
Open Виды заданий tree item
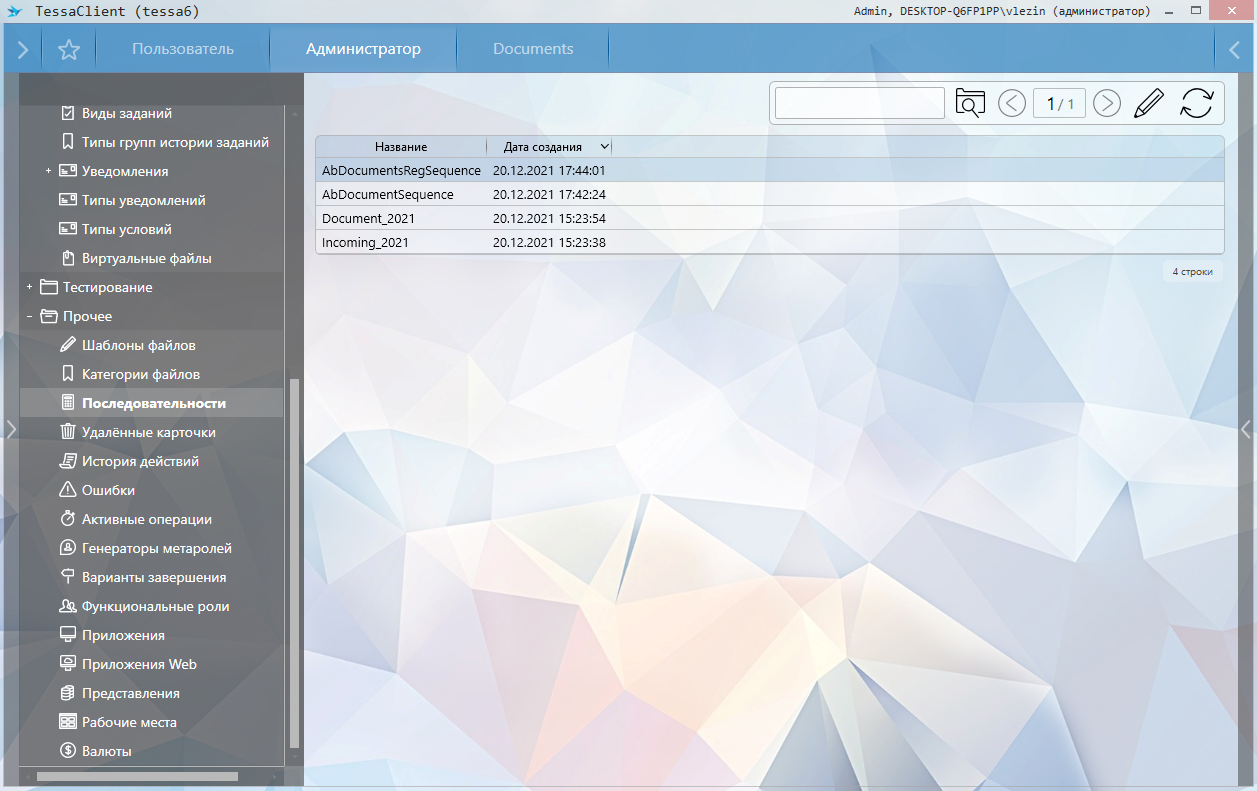[x=126, y=113]
